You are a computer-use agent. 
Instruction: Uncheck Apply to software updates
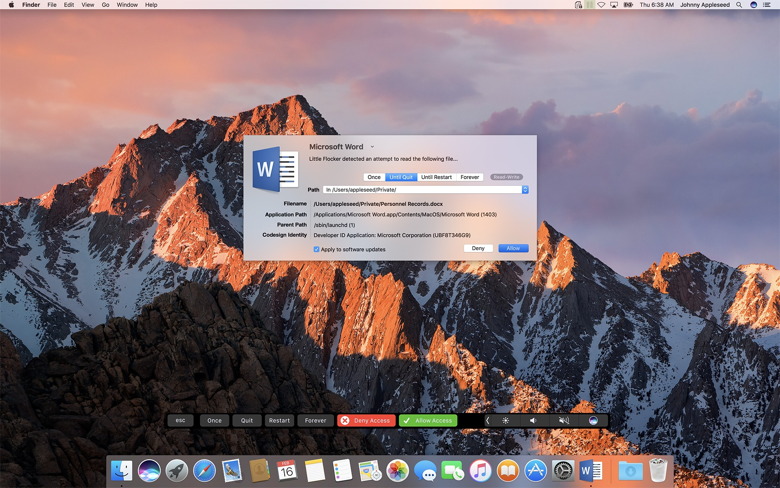pos(317,249)
